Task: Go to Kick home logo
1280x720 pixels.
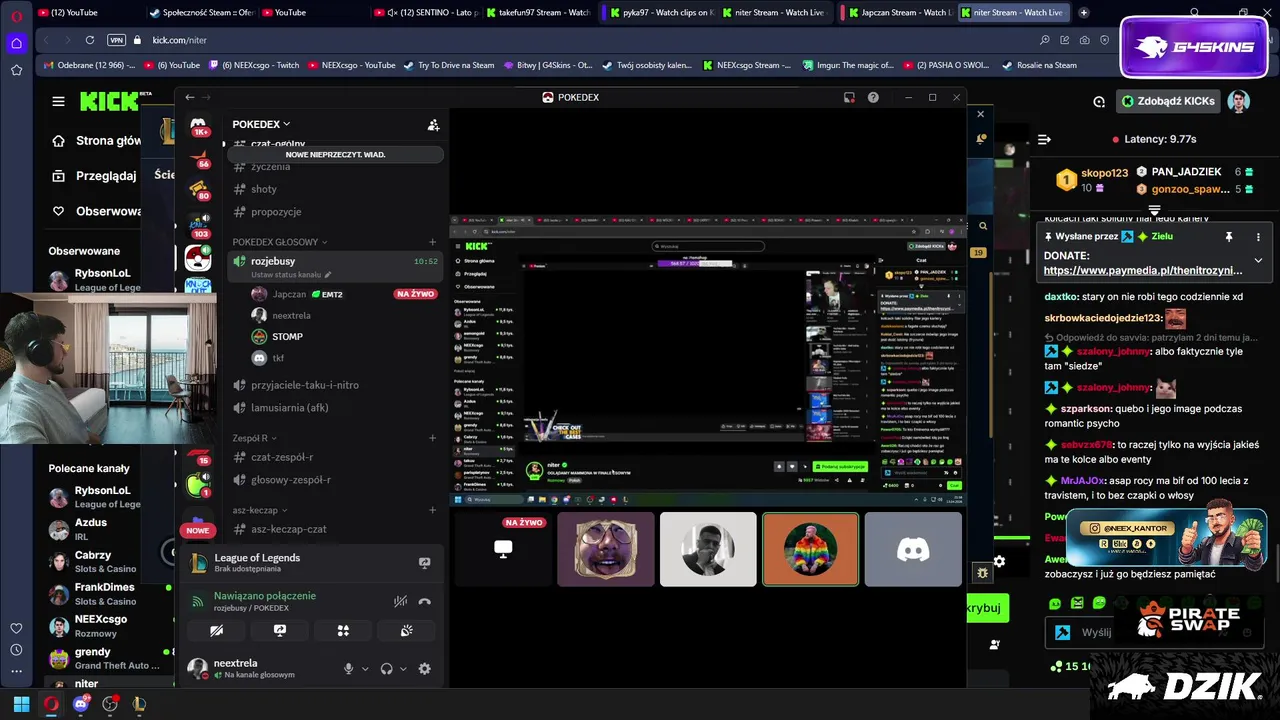Action: [110, 101]
